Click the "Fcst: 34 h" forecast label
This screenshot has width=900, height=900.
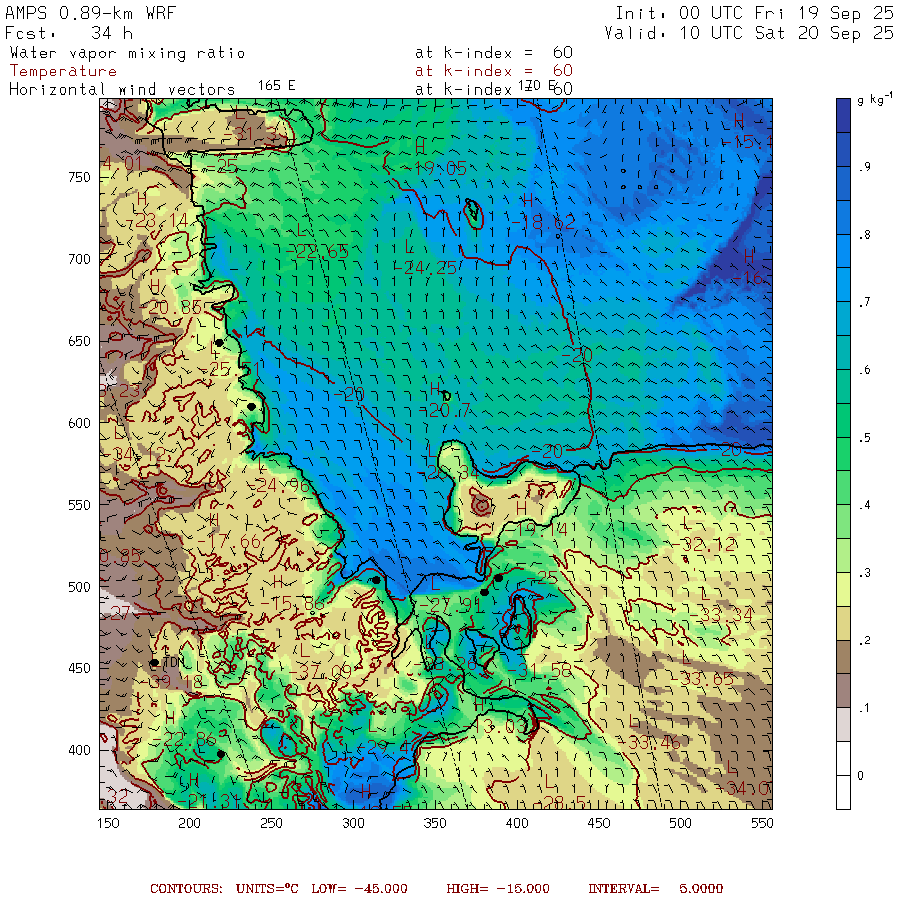click(x=62, y=32)
